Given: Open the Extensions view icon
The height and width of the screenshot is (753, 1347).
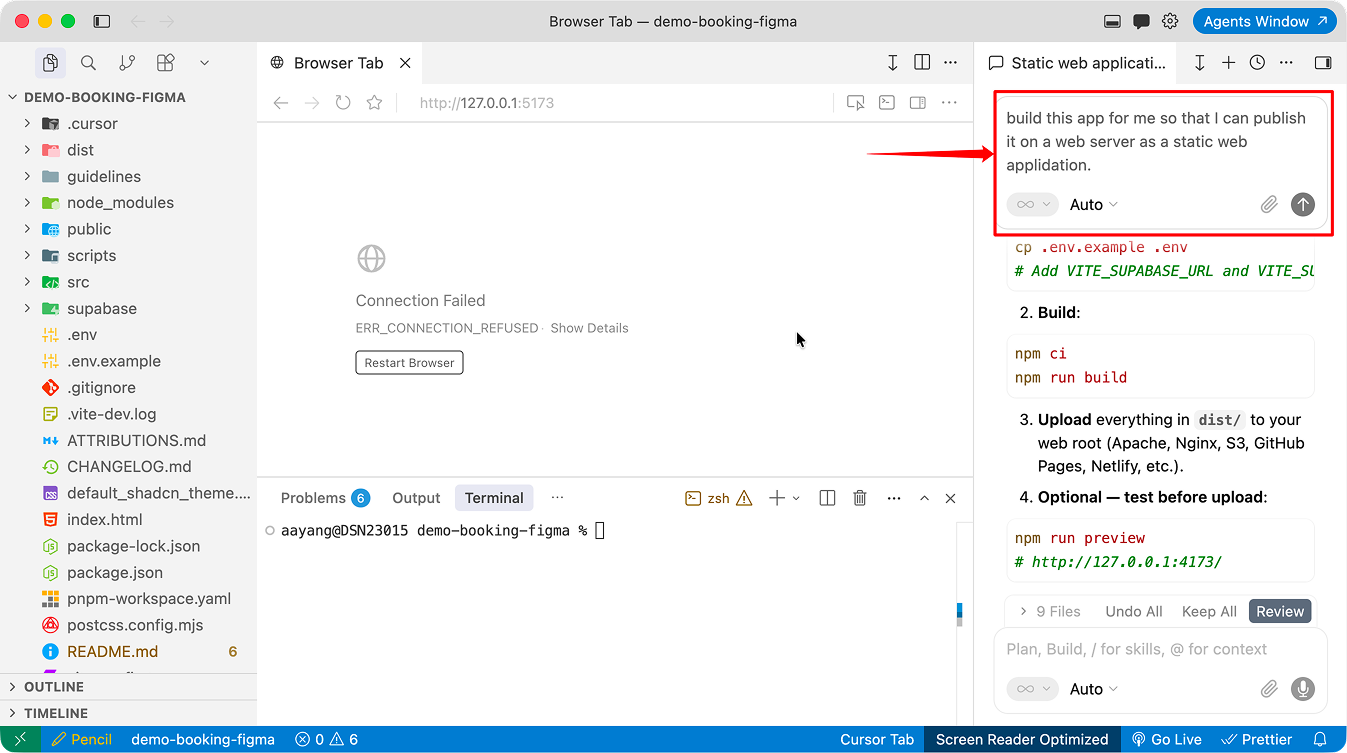Looking at the screenshot, I should (x=166, y=63).
